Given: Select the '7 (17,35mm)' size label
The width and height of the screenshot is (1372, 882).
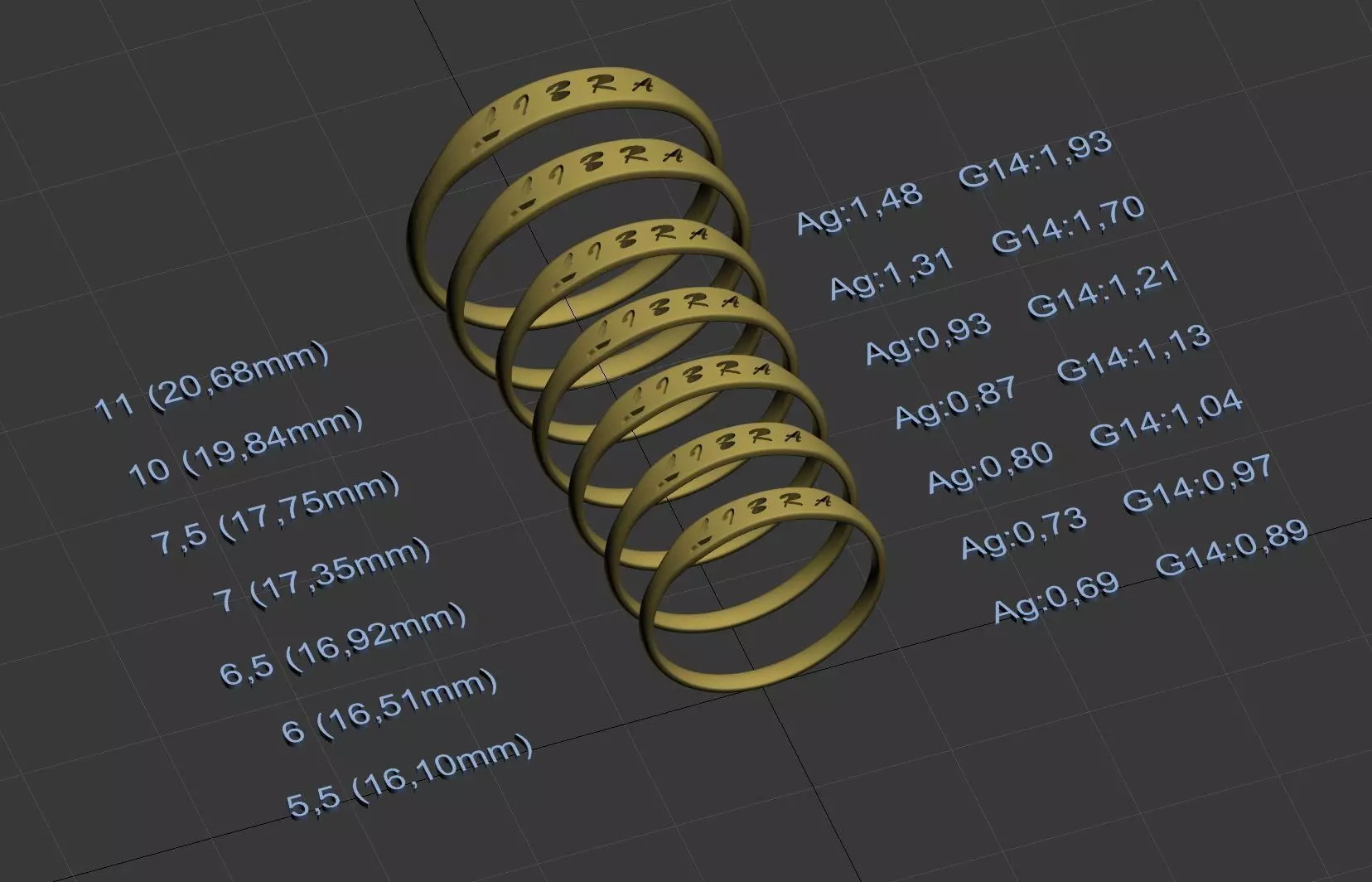Looking at the screenshot, I should tap(322, 574).
